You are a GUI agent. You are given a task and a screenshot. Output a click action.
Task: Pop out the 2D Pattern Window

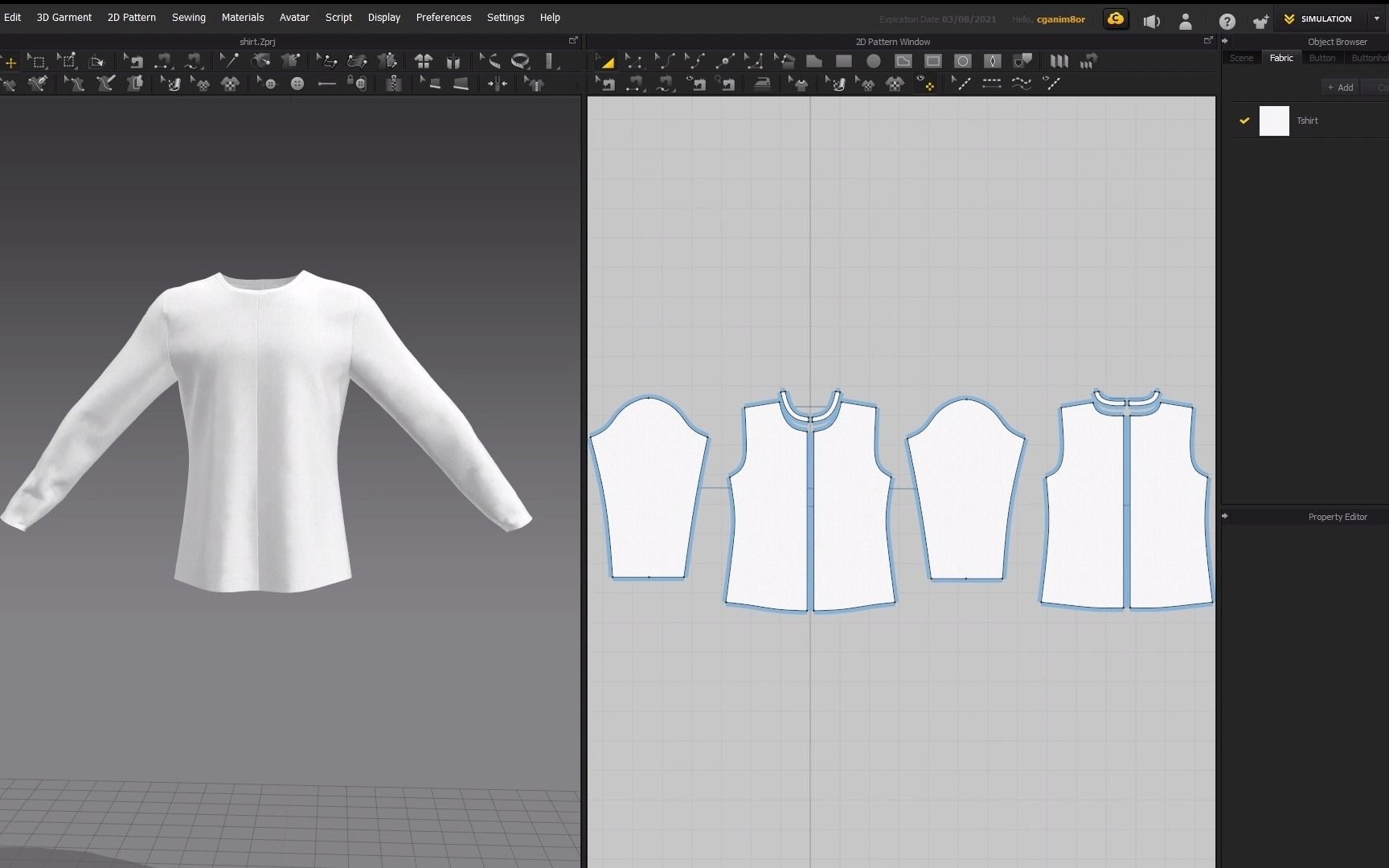(x=1208, y=40)
